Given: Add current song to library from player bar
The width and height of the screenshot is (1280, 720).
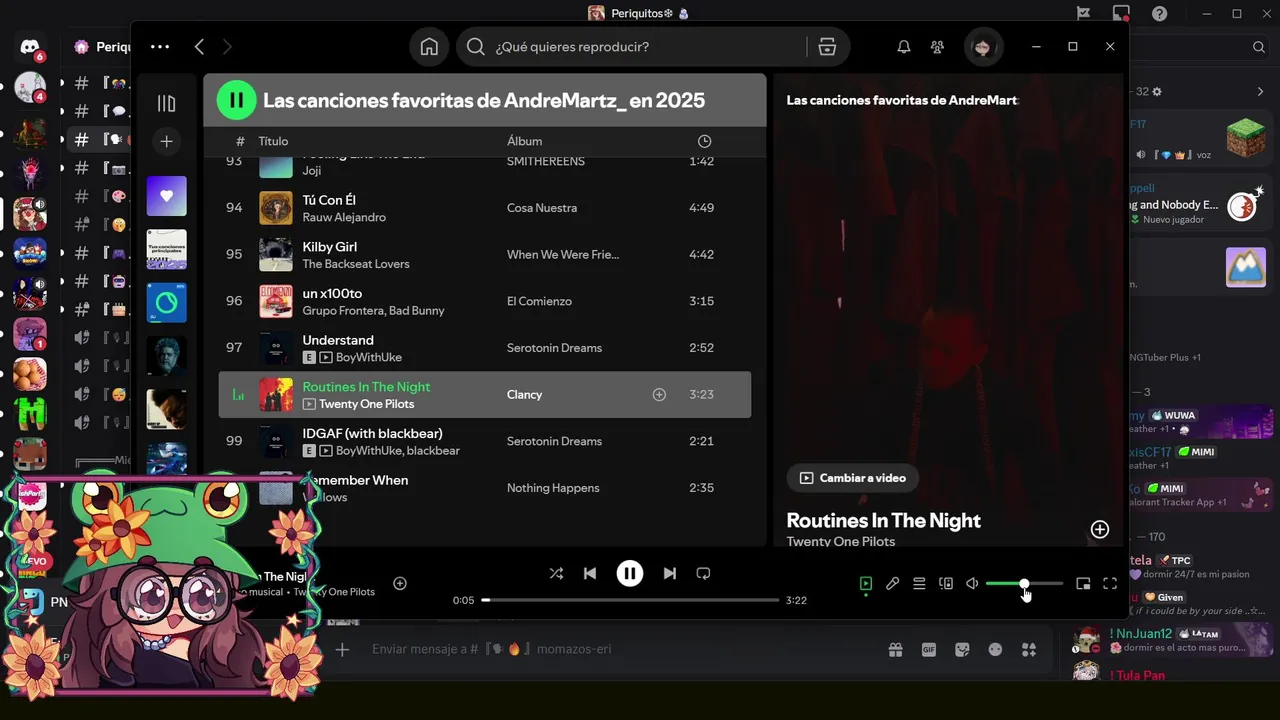Looking at the screenshot, I should (x=400, y=583).
